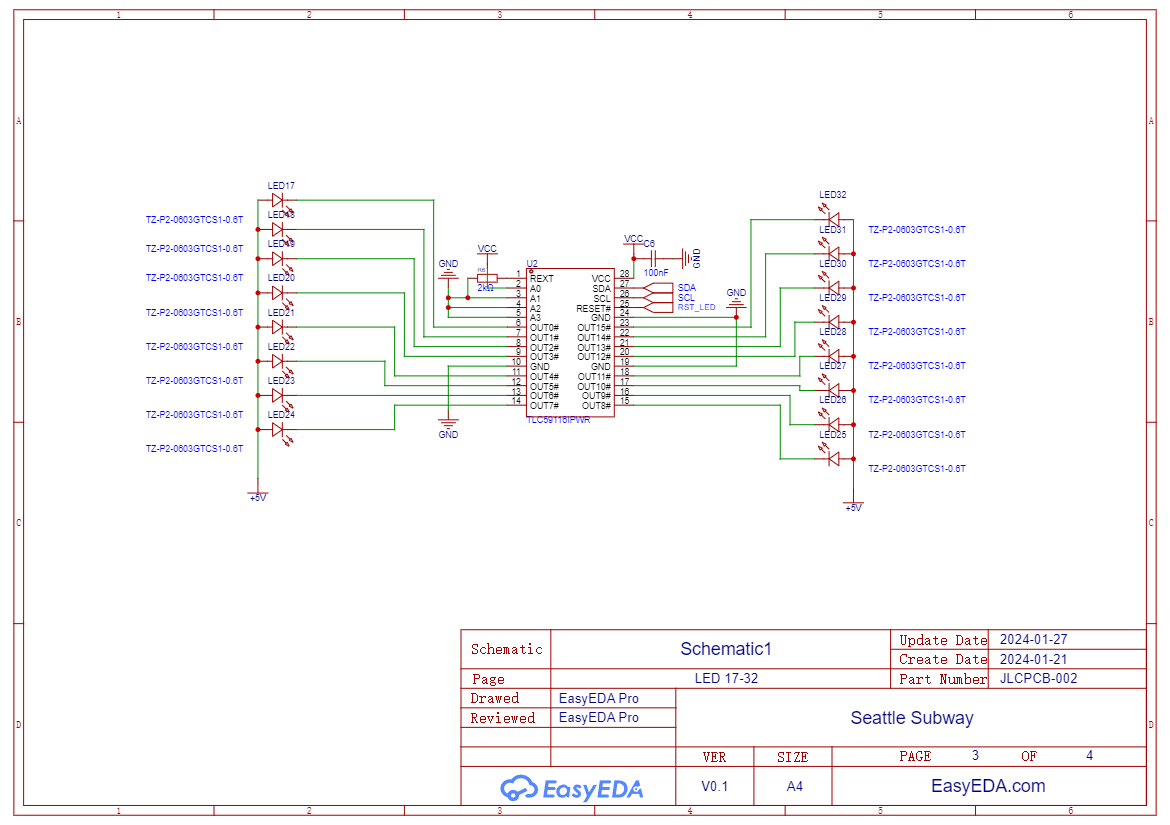Click the page name LED 17-32
The image size is (1170, 825).
coord(726,678)
